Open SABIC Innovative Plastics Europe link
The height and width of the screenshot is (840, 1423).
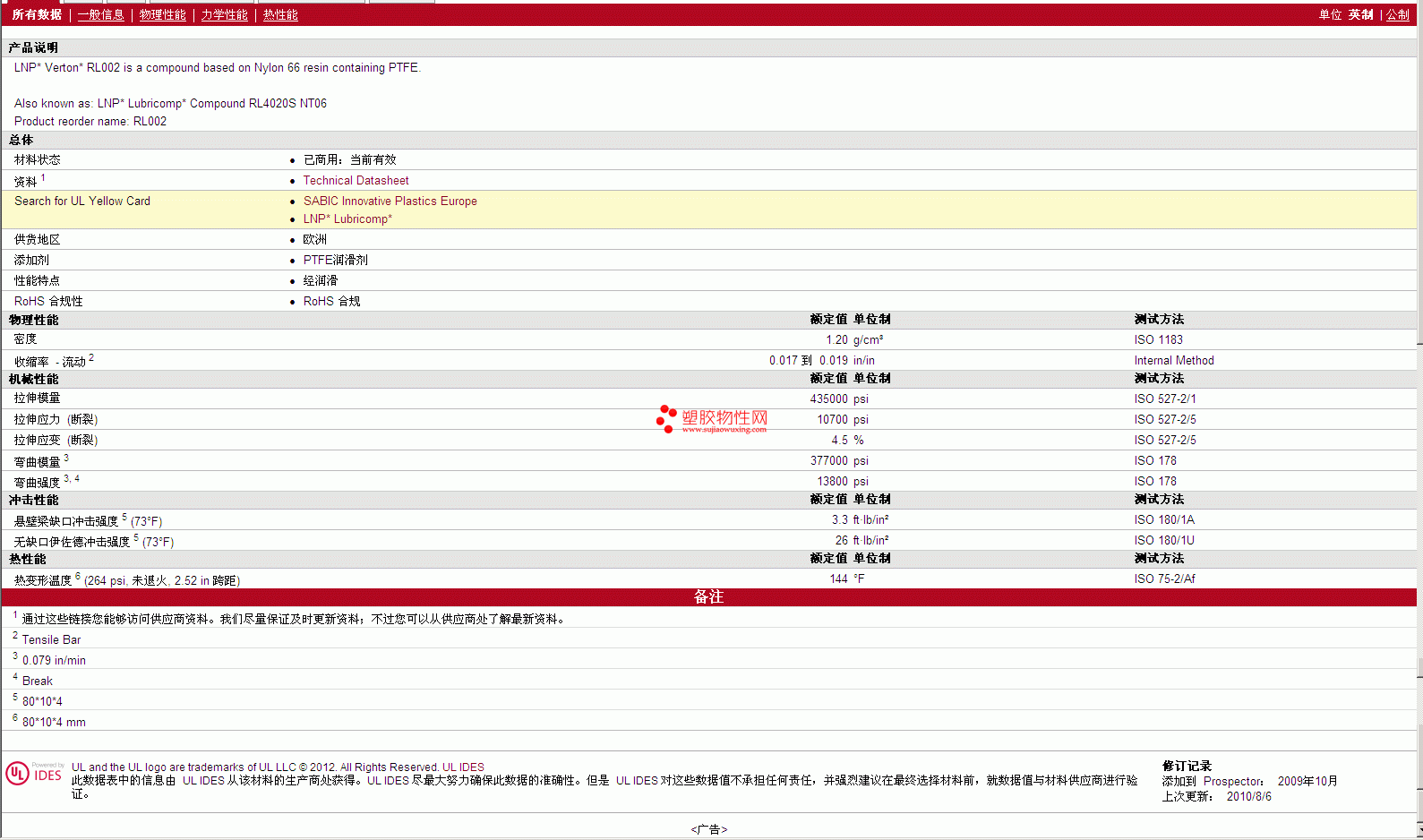tap(390, 201)
